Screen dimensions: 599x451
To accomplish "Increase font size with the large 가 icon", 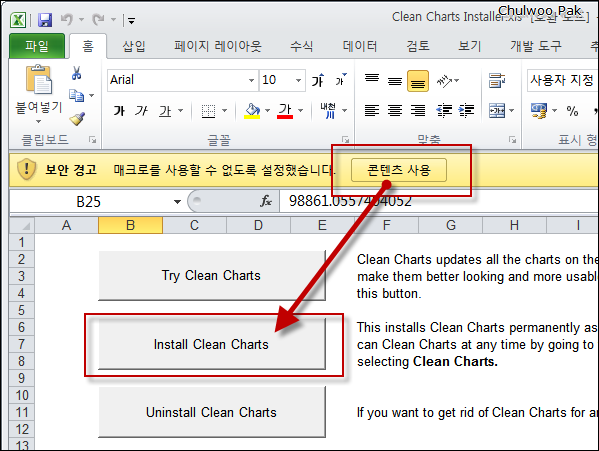I will [x=318, y=80].
